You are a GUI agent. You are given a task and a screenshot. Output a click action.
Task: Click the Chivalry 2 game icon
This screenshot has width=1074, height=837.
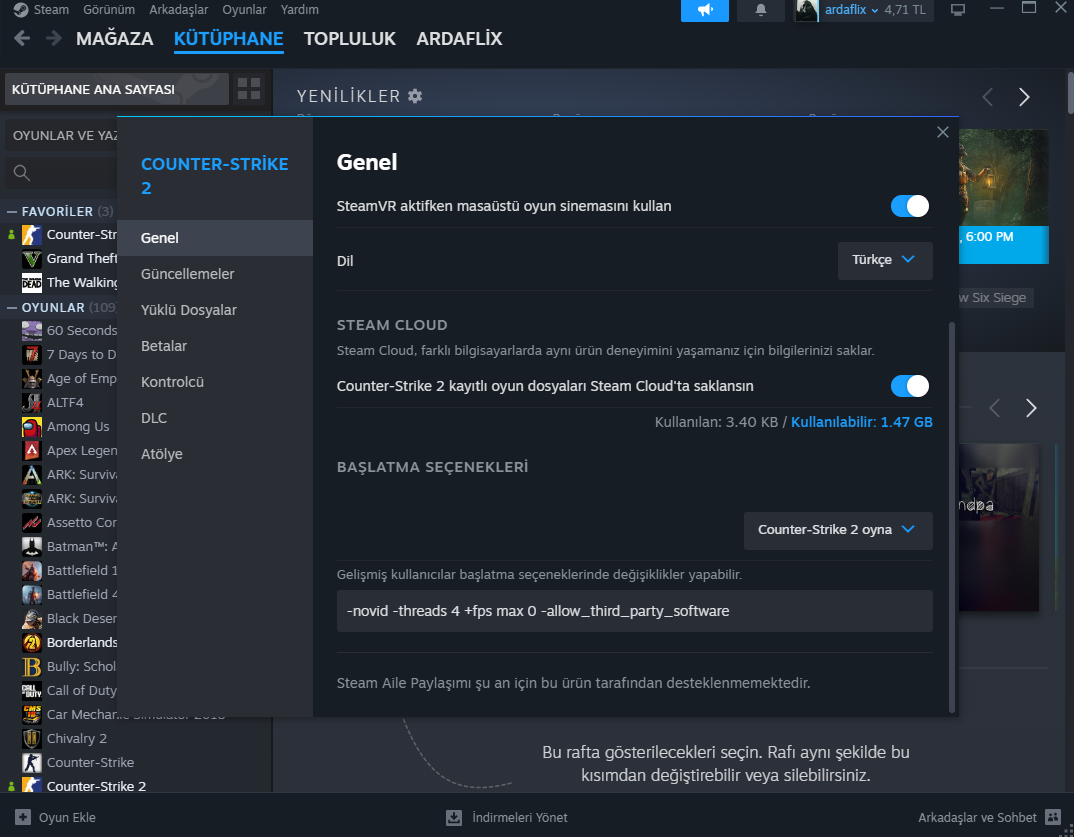[32, 738]
